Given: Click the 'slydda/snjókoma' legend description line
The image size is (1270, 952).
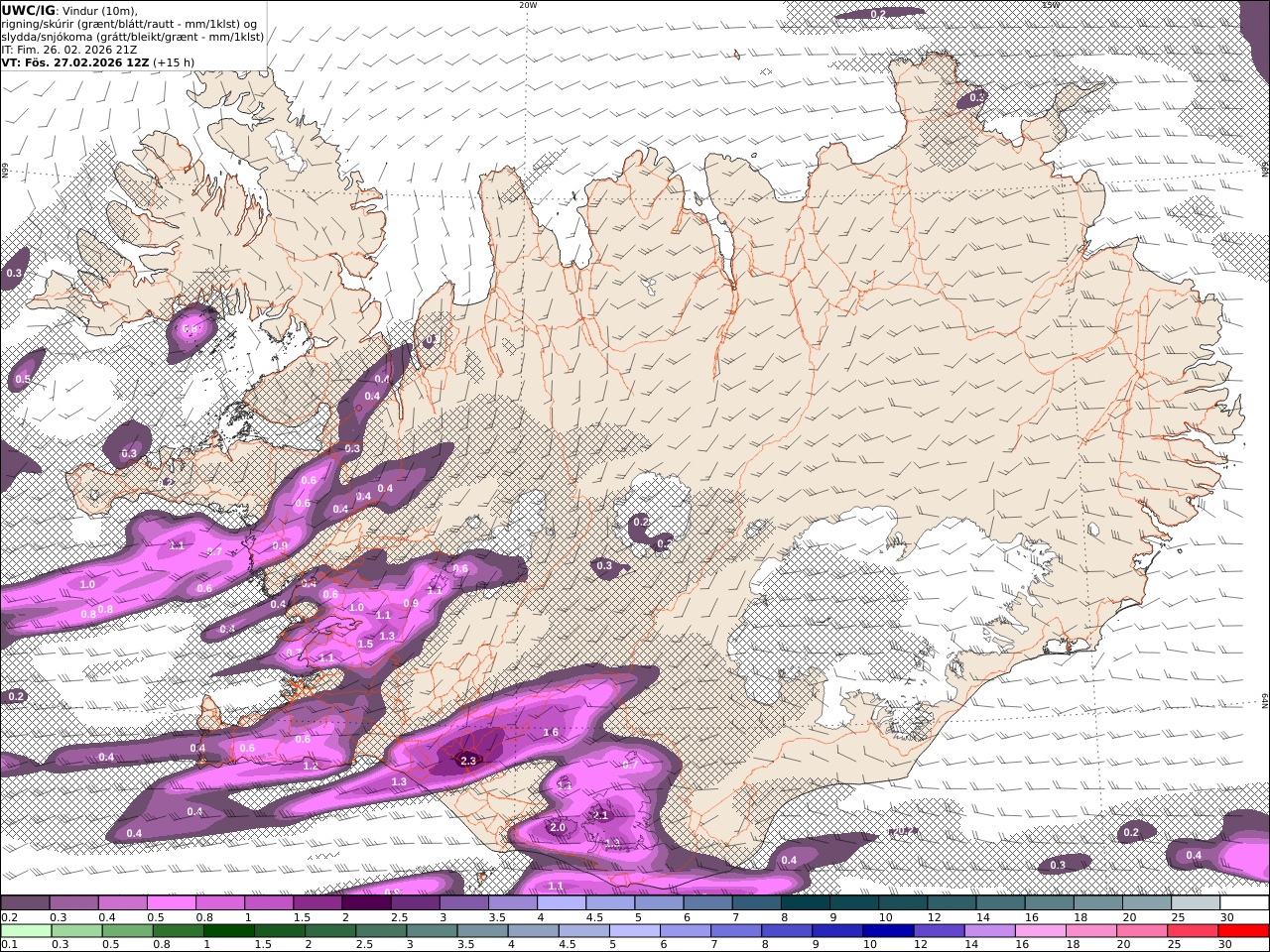Looking at the screenshot, I should [132, 37].
